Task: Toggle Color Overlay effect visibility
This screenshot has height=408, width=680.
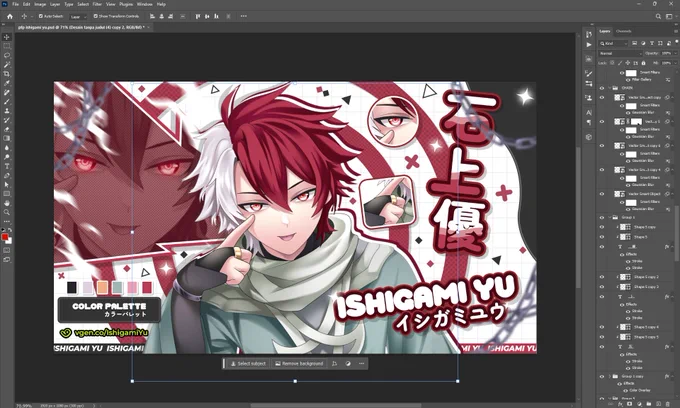Action: pyautogui.click(x=625, y=390)
